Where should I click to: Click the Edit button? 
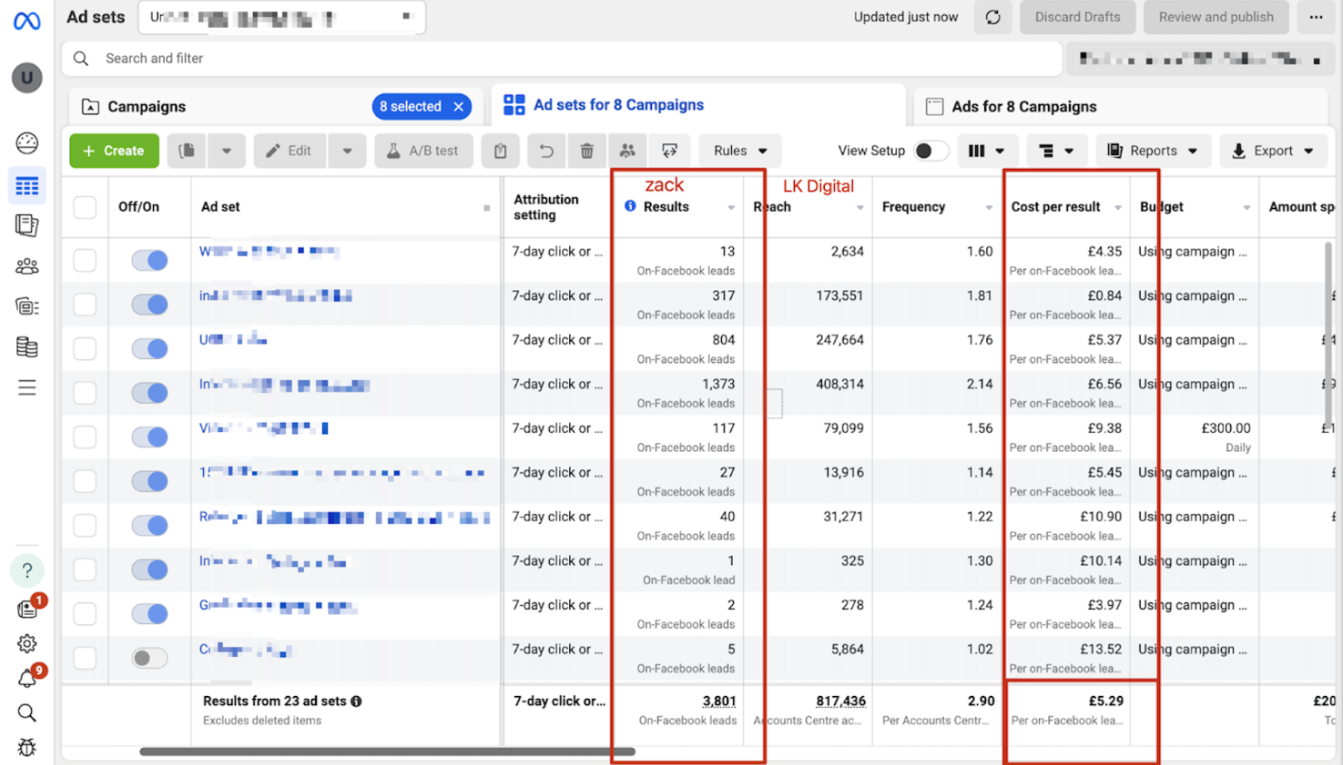click(289, 151)
